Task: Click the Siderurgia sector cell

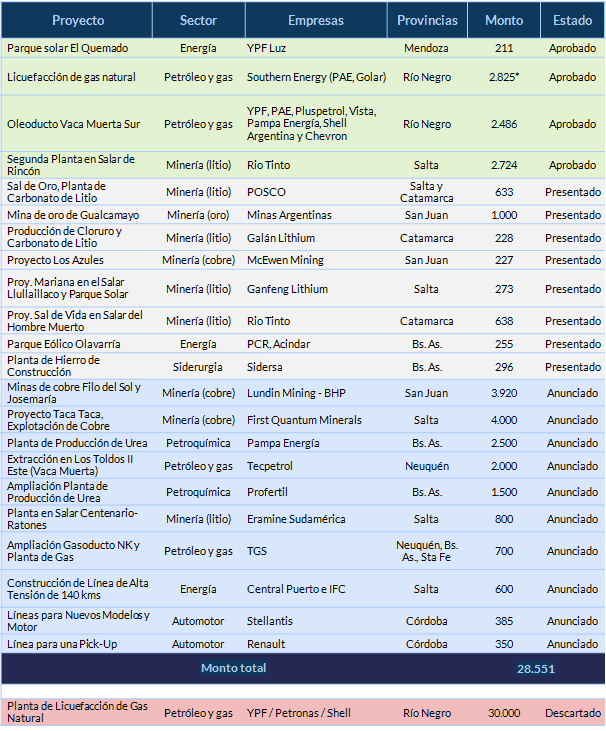Action: tap(198, 367)
